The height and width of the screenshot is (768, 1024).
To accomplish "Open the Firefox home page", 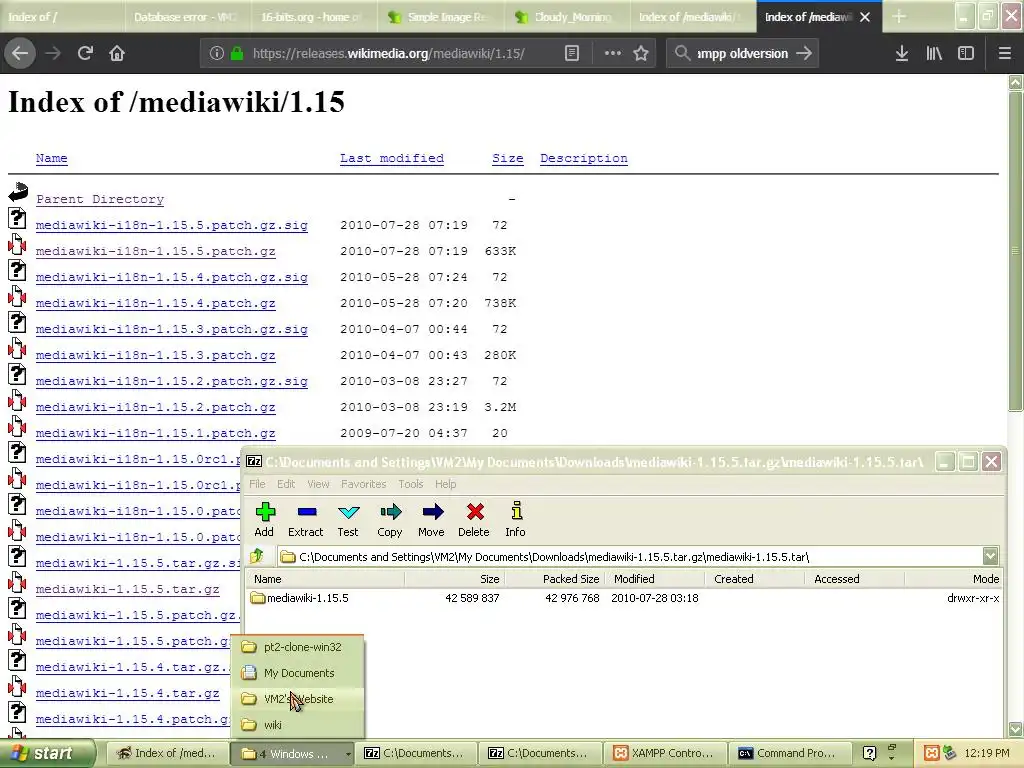I will (117, 54).
